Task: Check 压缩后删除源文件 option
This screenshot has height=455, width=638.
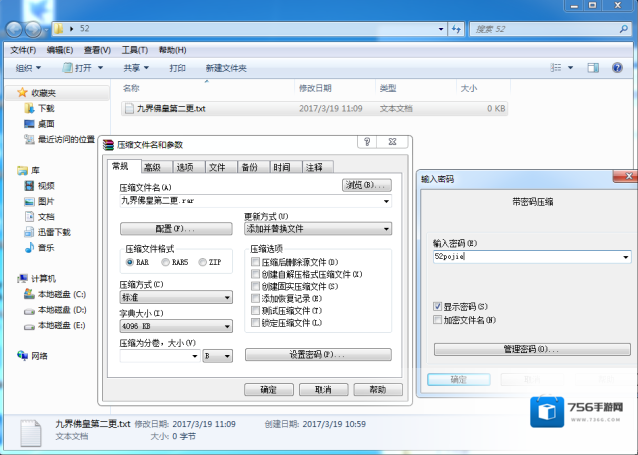Action: coord(256,261)
